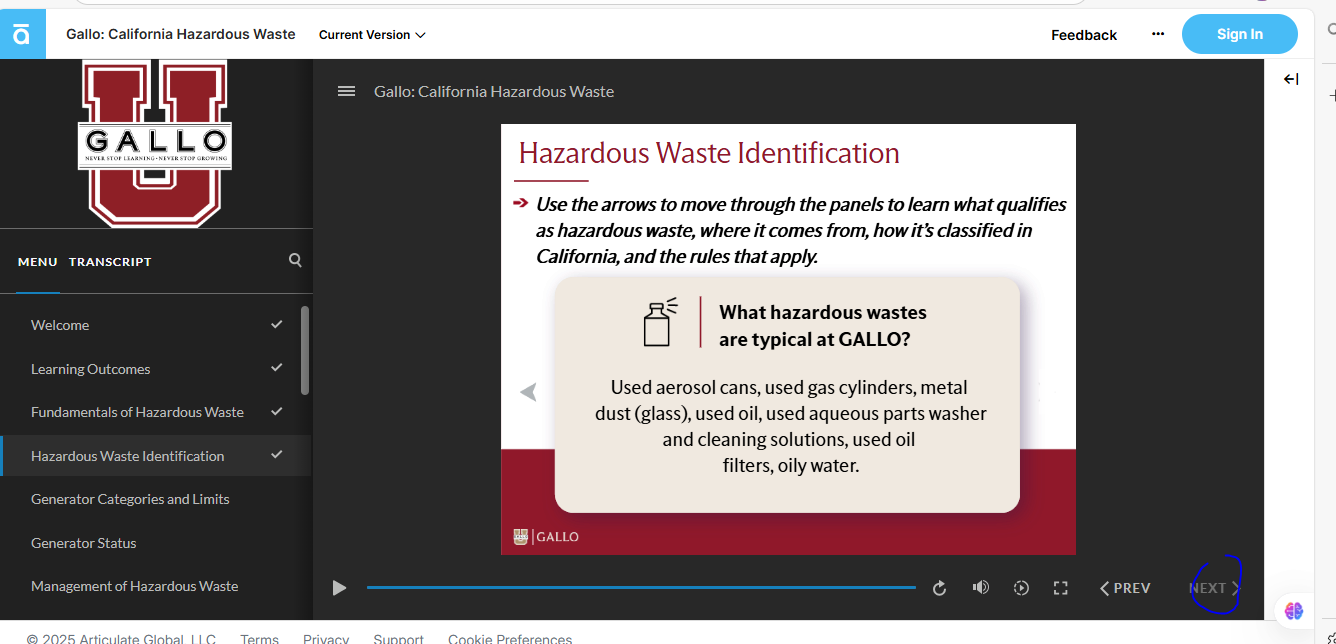Image resolution: width=1336 pixels, height=644 pixels.
Task: Select Generator Status in the menu
Action: (x=155, y=543)
